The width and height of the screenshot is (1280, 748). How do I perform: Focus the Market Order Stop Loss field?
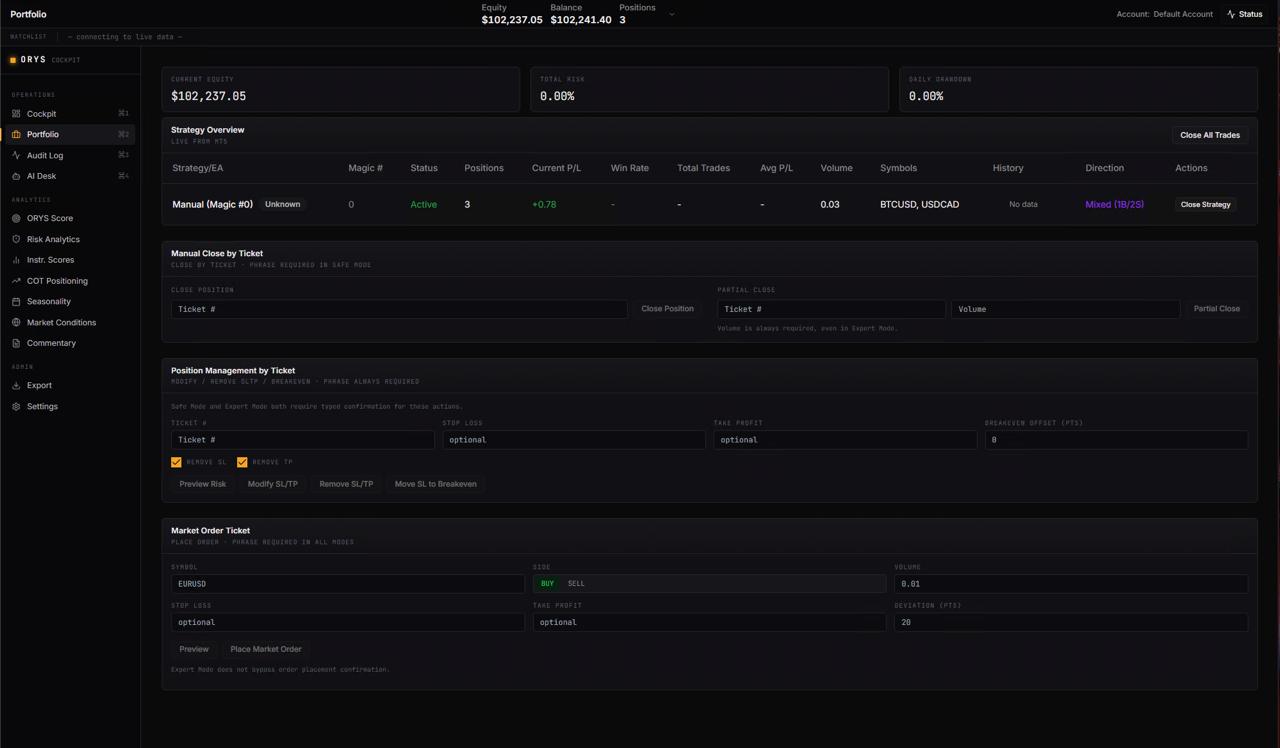tap(348, 622)
